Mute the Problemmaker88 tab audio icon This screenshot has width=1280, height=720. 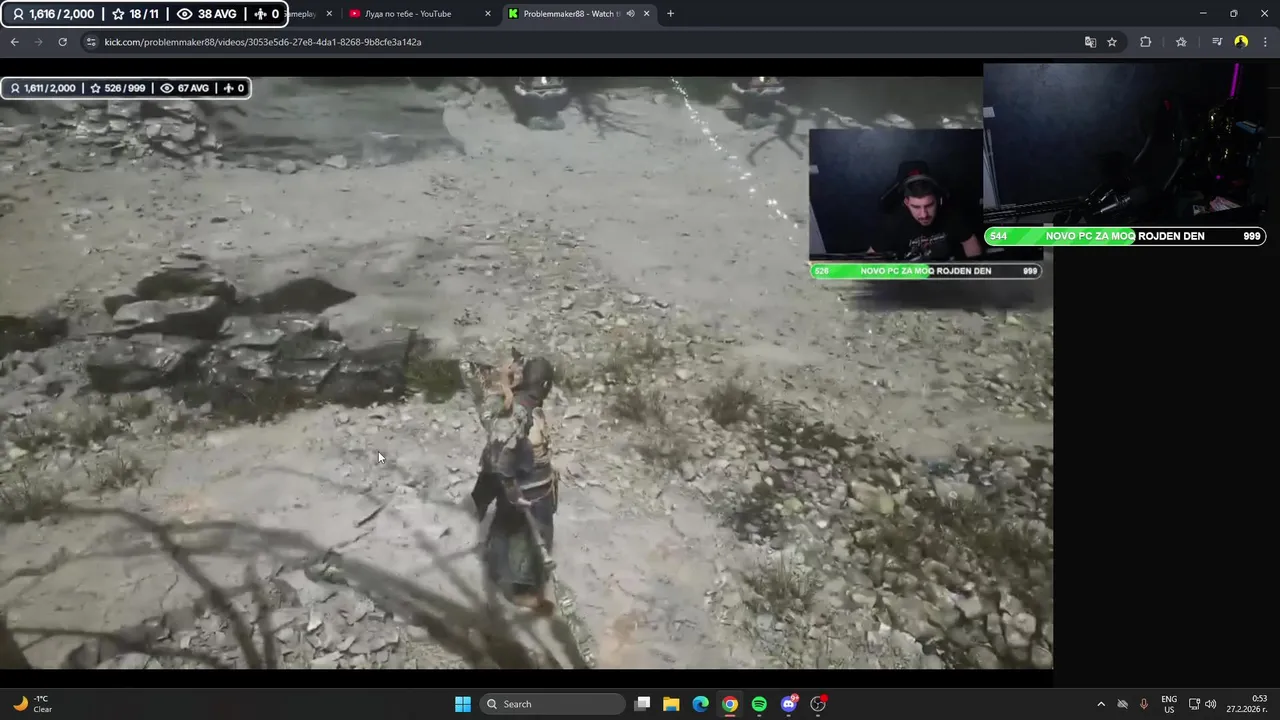click(x=630, y=14)
